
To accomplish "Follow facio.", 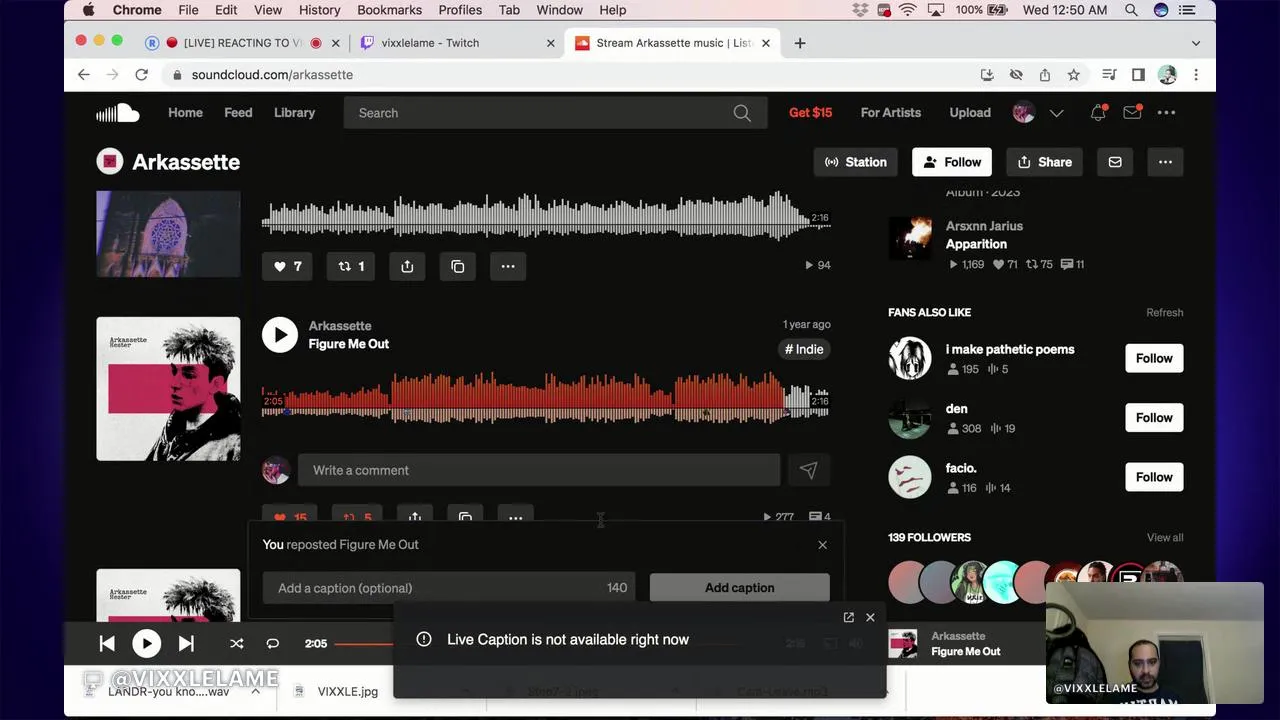I will pos(1154,477).
